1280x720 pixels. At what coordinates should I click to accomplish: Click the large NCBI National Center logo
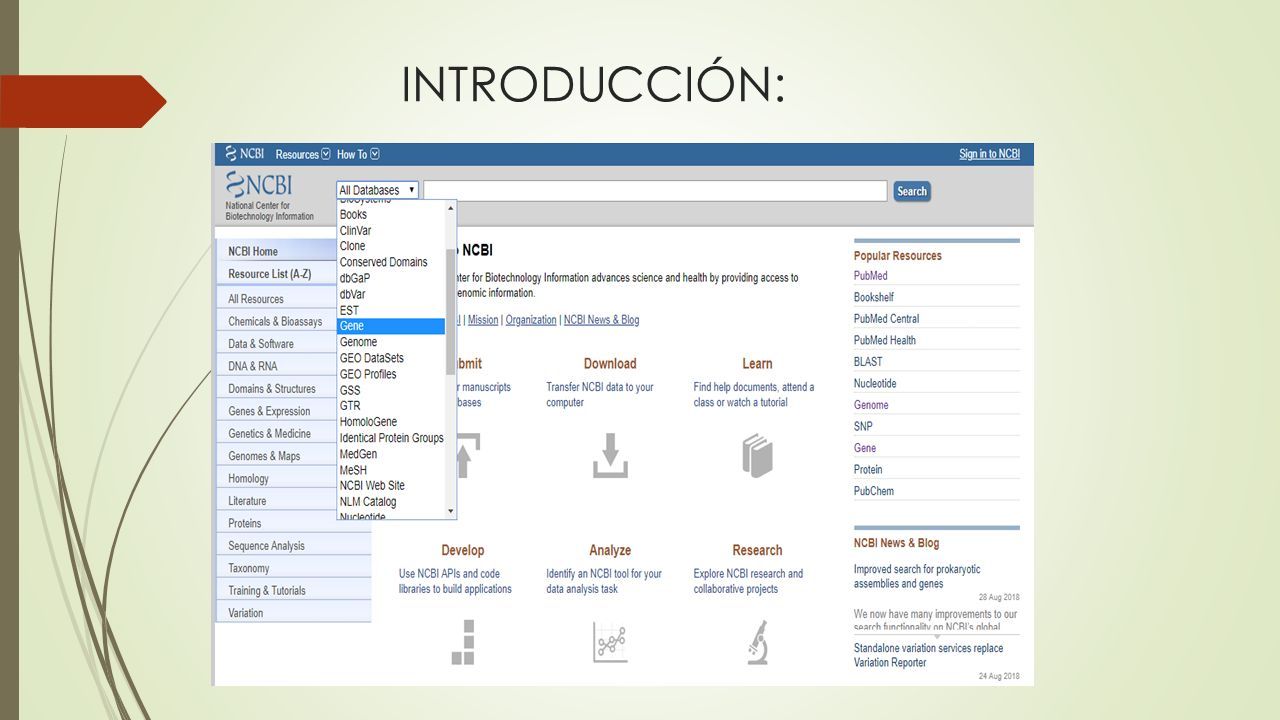click(x=269, y=196)
